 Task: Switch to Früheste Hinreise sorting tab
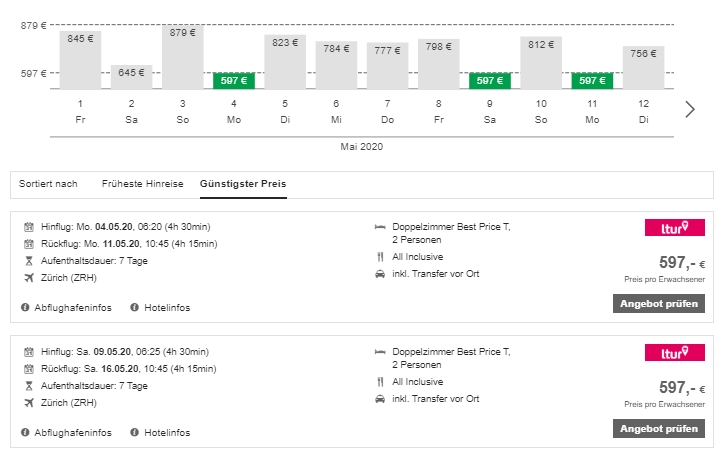tap(143, 184)
